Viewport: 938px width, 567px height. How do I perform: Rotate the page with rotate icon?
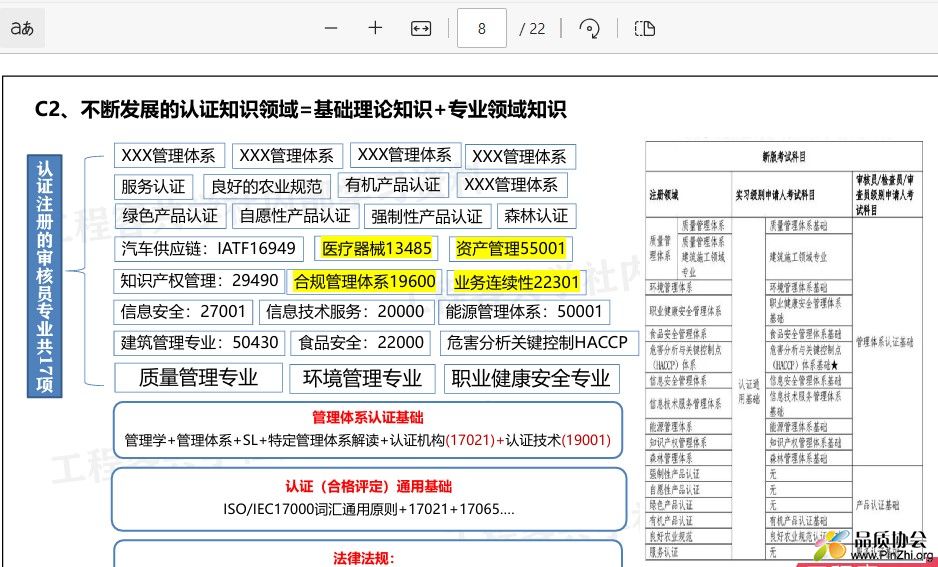coord(589,28)
